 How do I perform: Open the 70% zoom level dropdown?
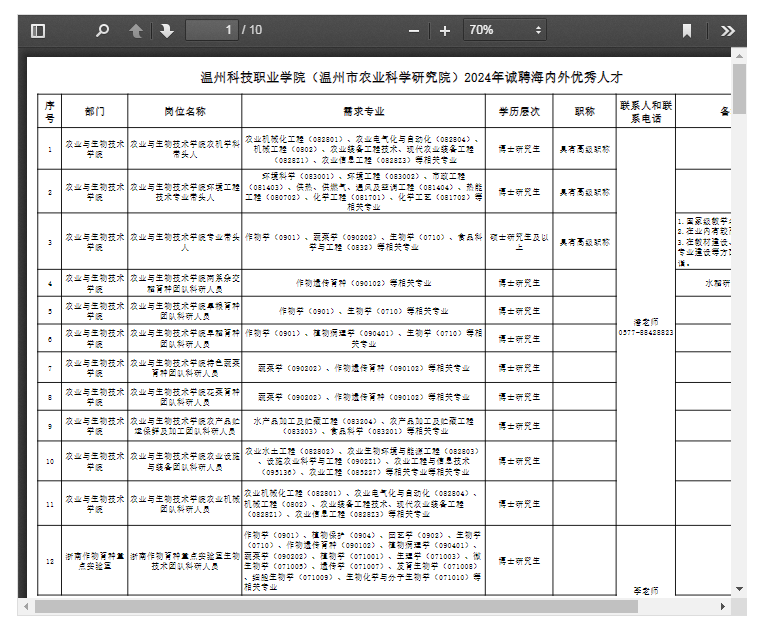click(505, 30)
